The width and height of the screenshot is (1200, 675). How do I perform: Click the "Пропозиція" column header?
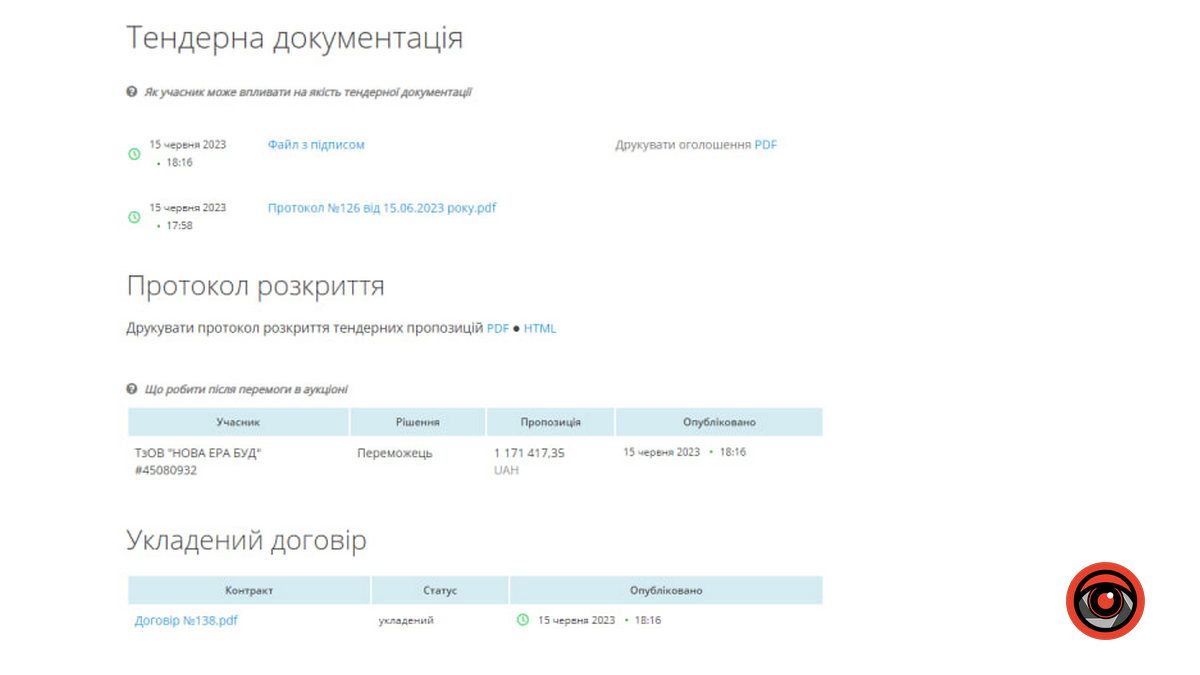tap(549, 421)
